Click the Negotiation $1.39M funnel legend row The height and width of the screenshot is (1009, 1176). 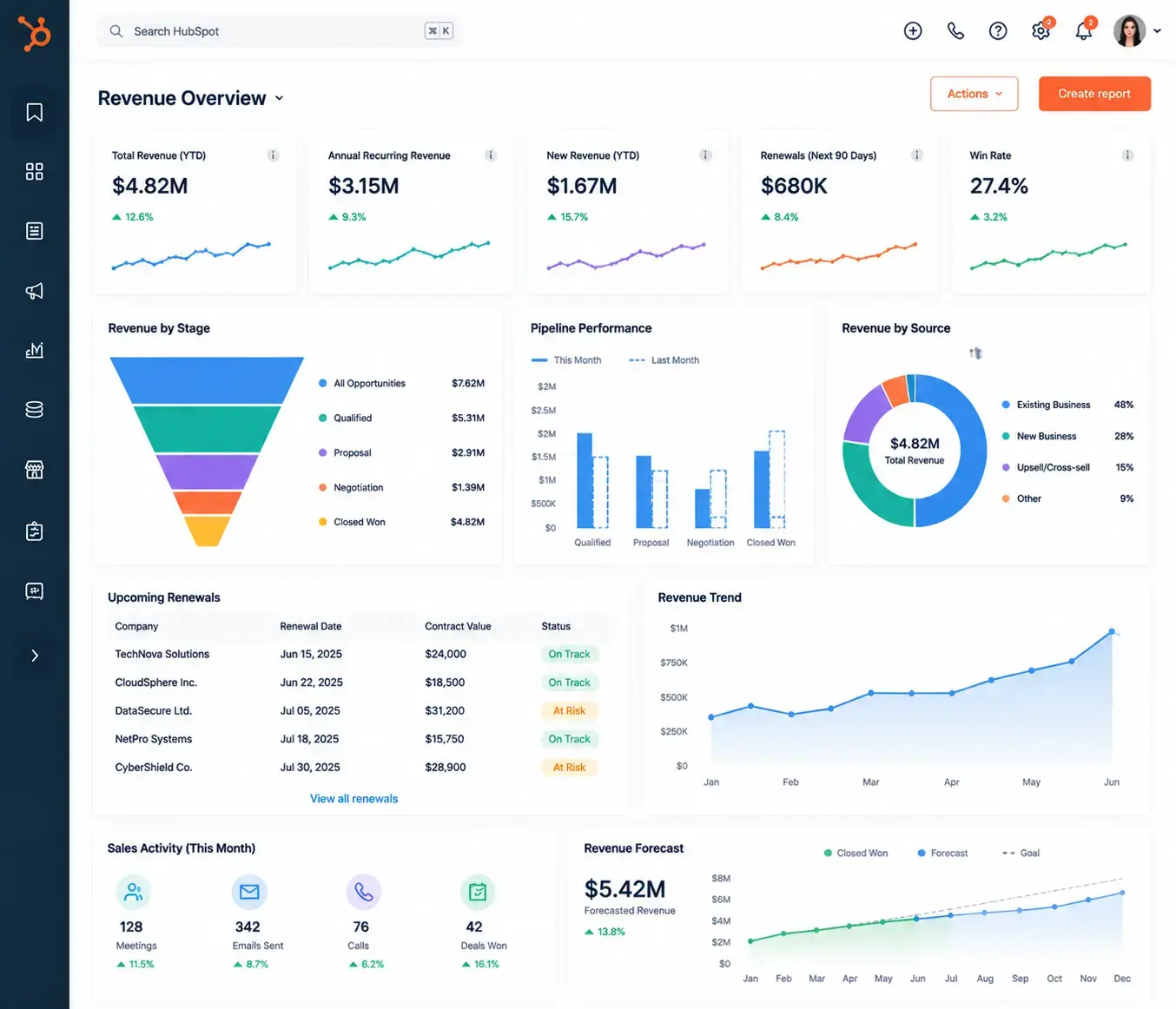[401, 487]
